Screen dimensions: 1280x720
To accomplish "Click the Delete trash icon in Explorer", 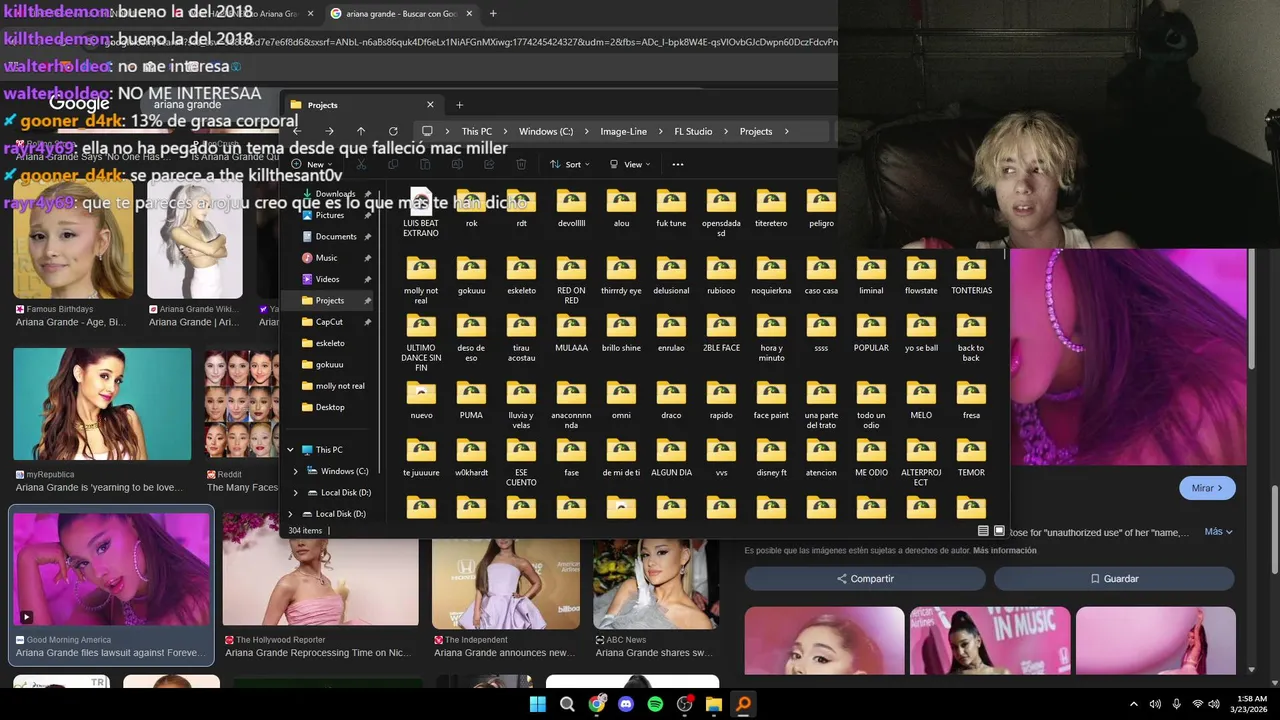I will 521,164.
